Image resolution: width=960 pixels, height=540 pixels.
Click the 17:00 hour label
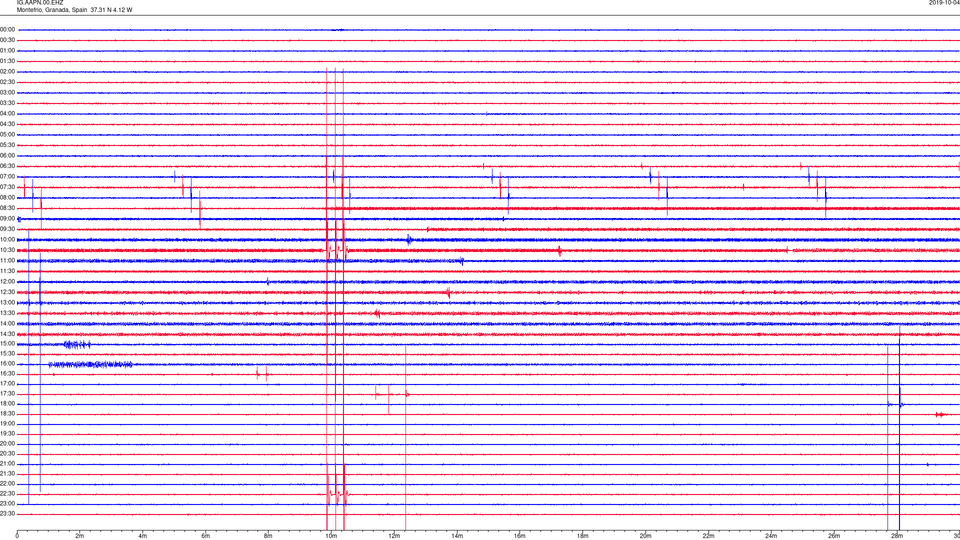tap(7, 383)
